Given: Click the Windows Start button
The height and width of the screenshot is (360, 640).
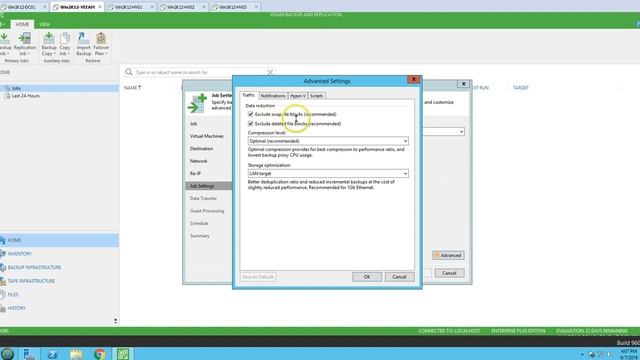Looking at the screenshot, I should tap(7, 353).
